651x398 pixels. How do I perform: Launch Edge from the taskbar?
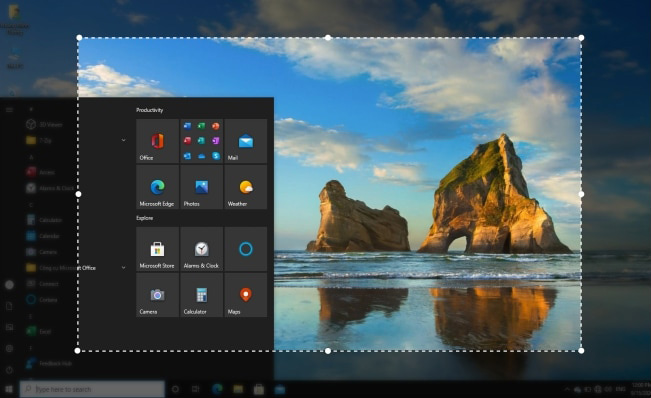click(217, 389)
